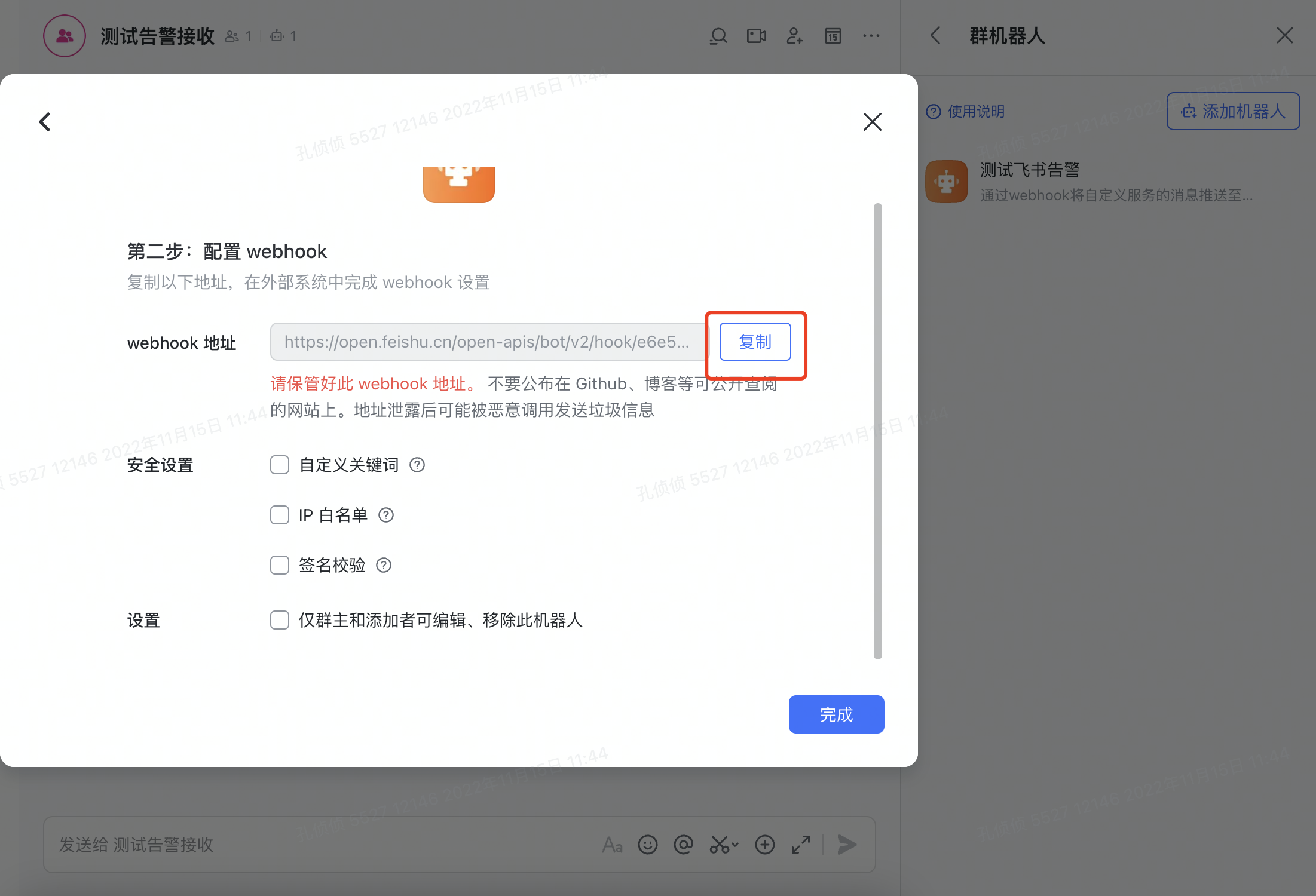Screen dimensions: 1316x896
Task: Open help for 签名校验
Action: tap(384, 565)
